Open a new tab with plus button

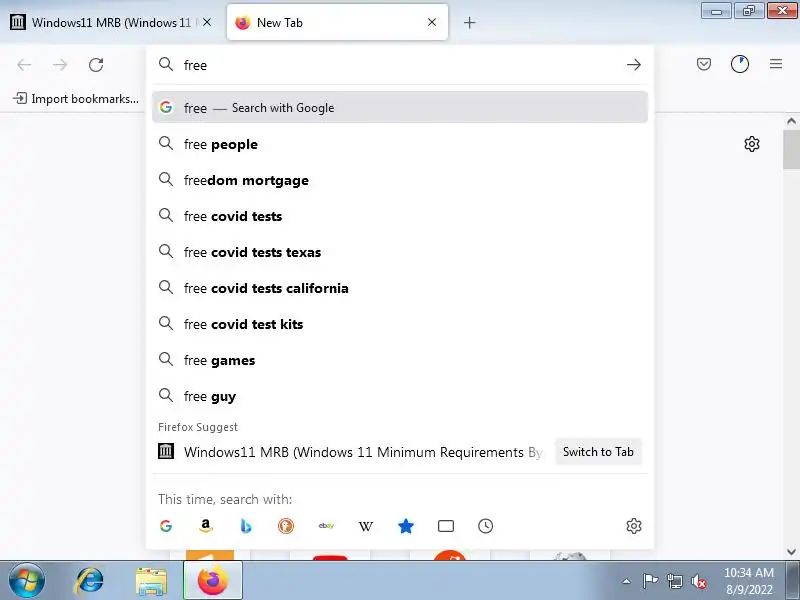[x=470, y=22]
